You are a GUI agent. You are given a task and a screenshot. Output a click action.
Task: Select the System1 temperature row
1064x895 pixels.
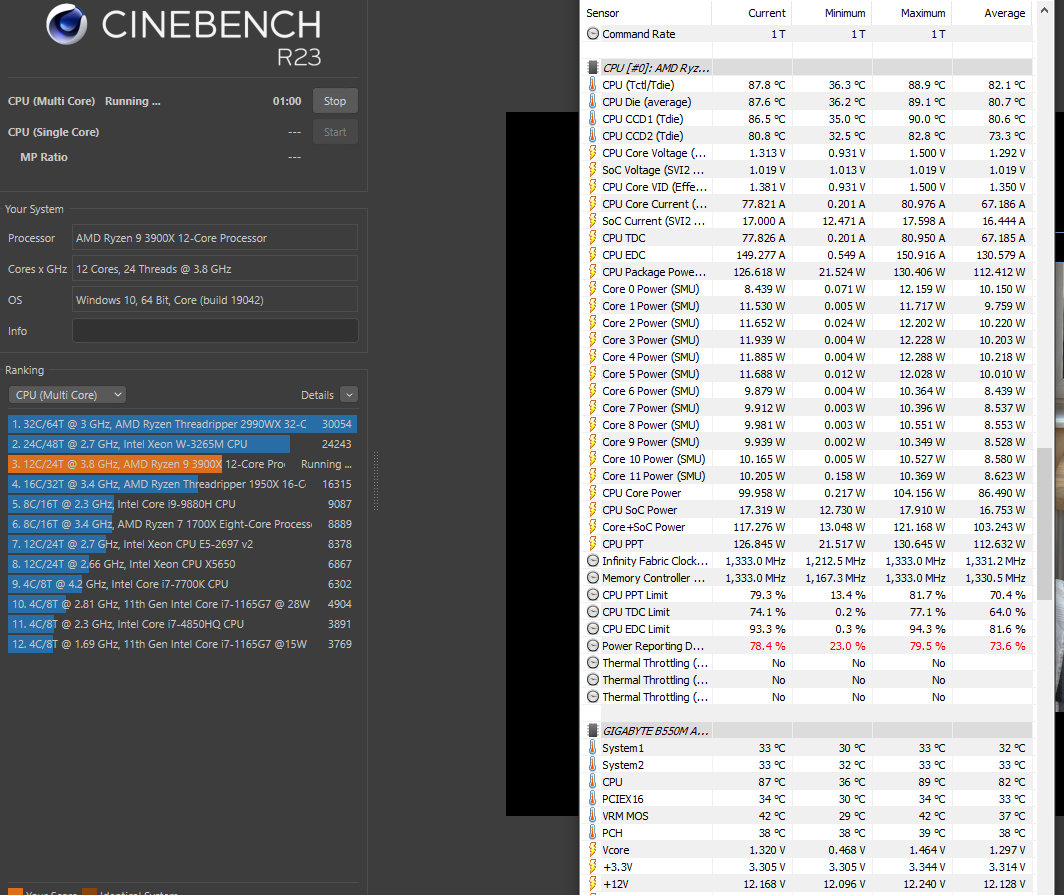[x=808, y=748]
